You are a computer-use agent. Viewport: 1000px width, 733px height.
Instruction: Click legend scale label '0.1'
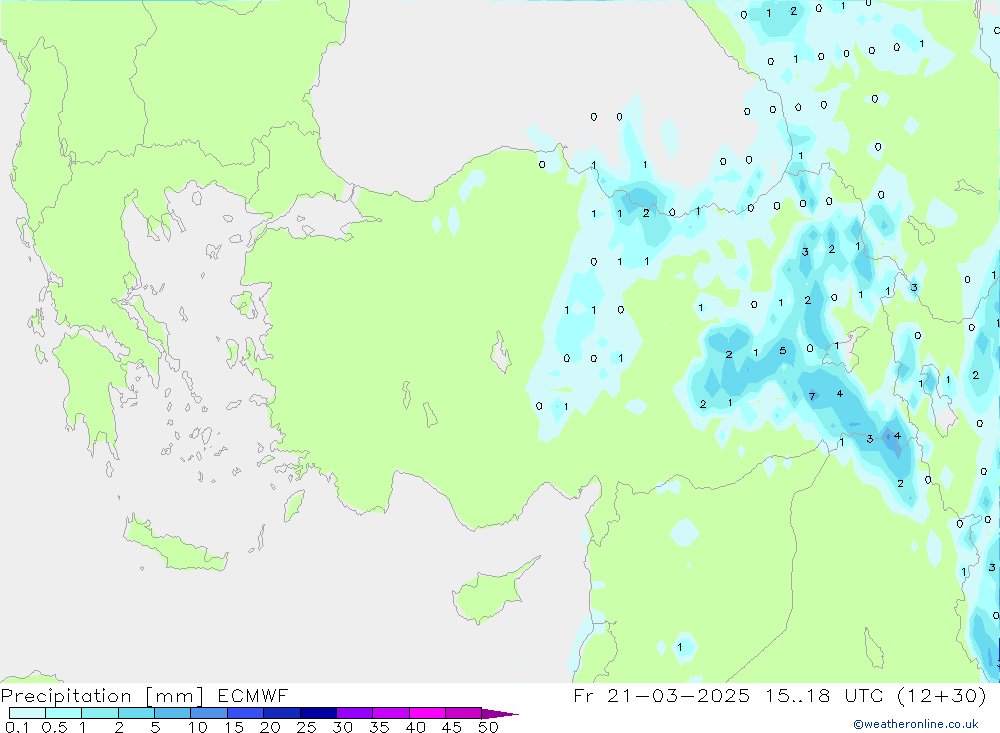(x=17, y=727)
